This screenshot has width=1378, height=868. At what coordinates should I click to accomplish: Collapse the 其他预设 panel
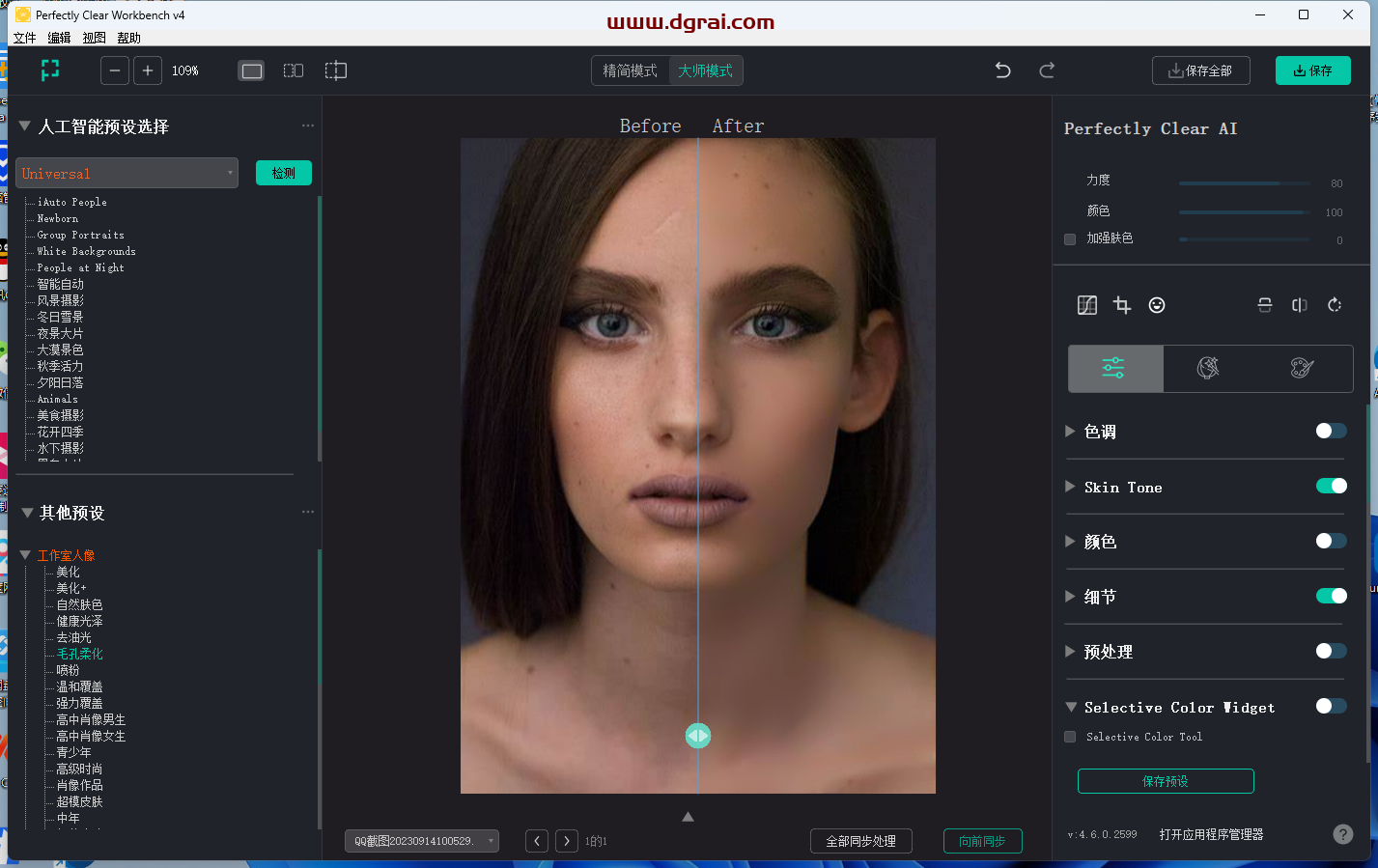point(27,512)
